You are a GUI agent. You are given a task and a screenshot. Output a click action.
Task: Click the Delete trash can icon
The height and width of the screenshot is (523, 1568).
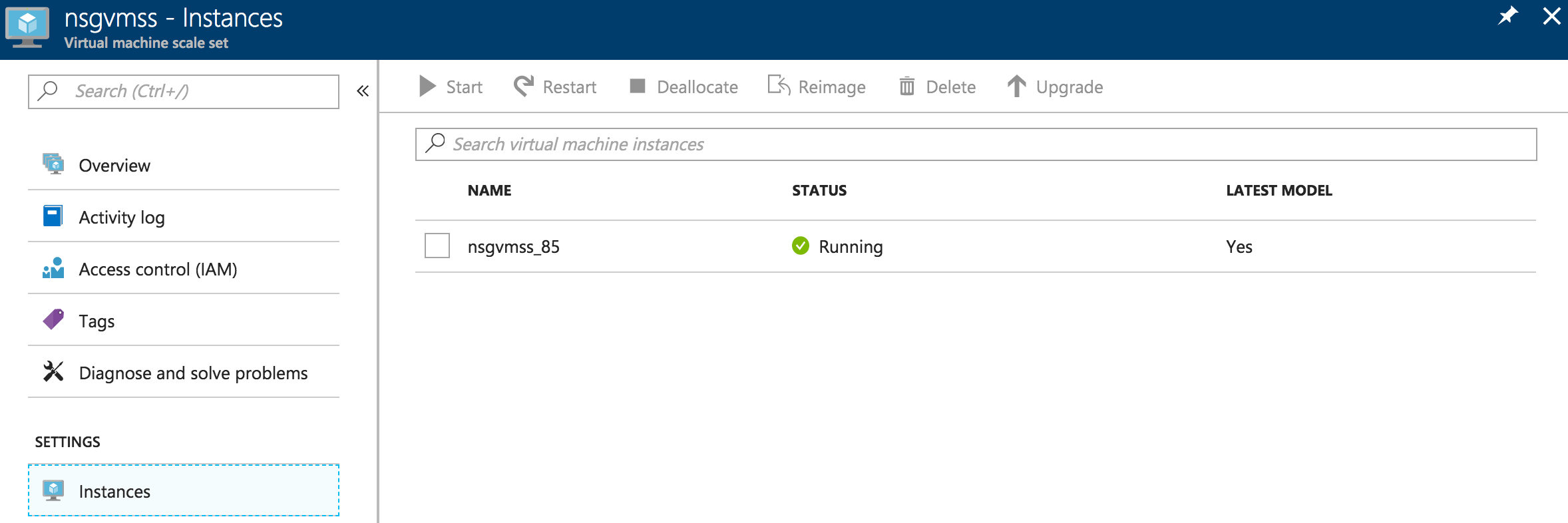point(906,86)
